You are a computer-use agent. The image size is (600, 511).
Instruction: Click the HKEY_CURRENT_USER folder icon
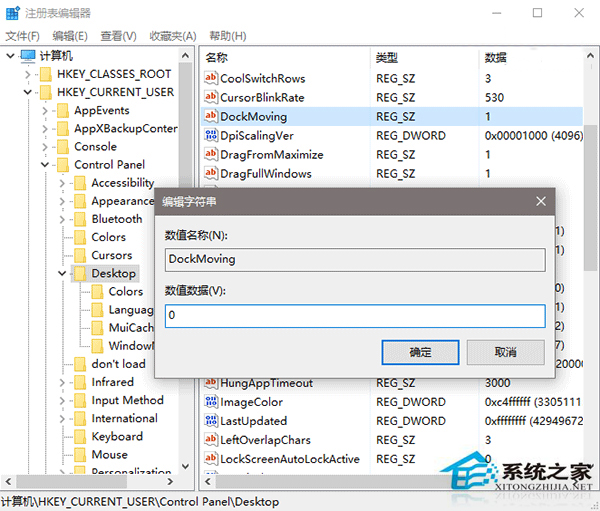[46, 92]
